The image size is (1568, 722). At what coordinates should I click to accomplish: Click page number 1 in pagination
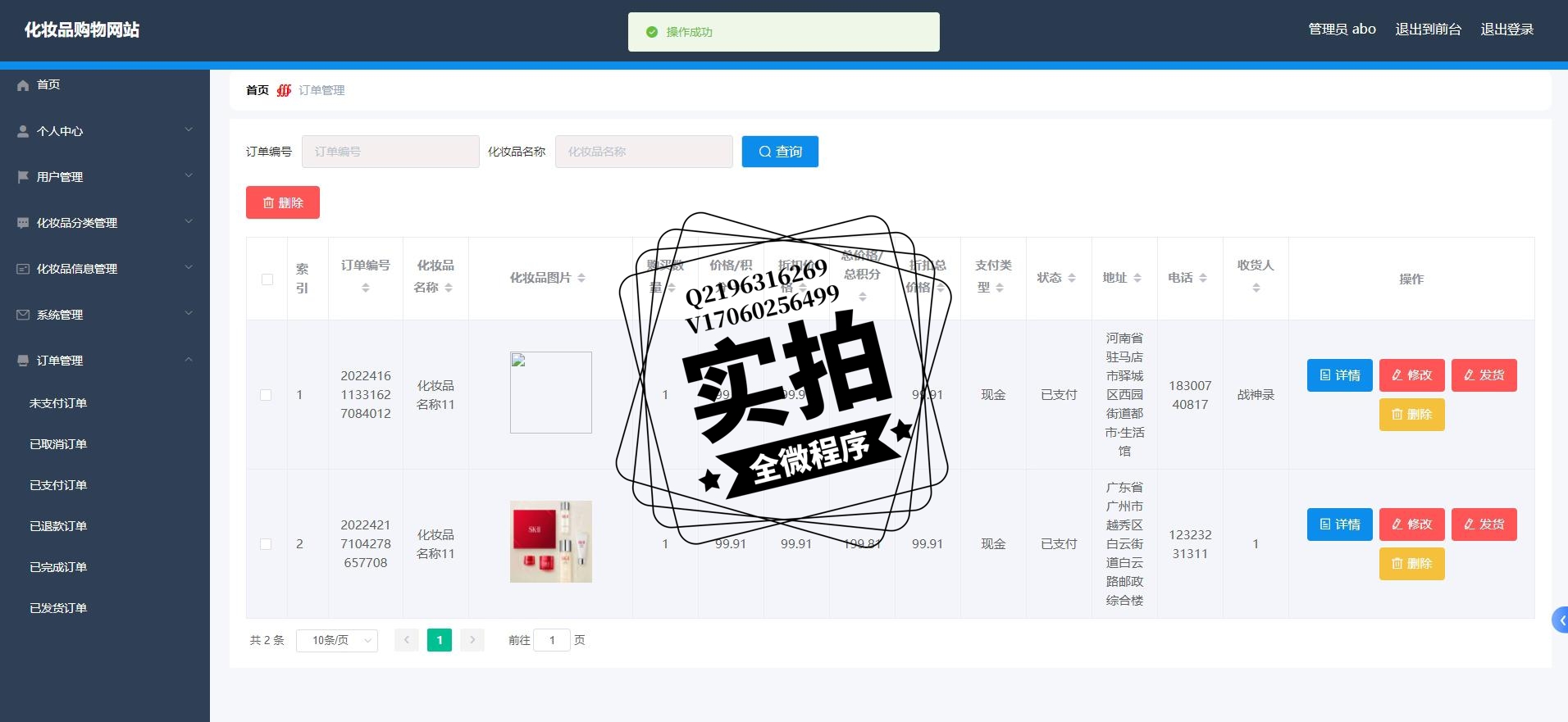pyautogui.click(x=440, y=640)
